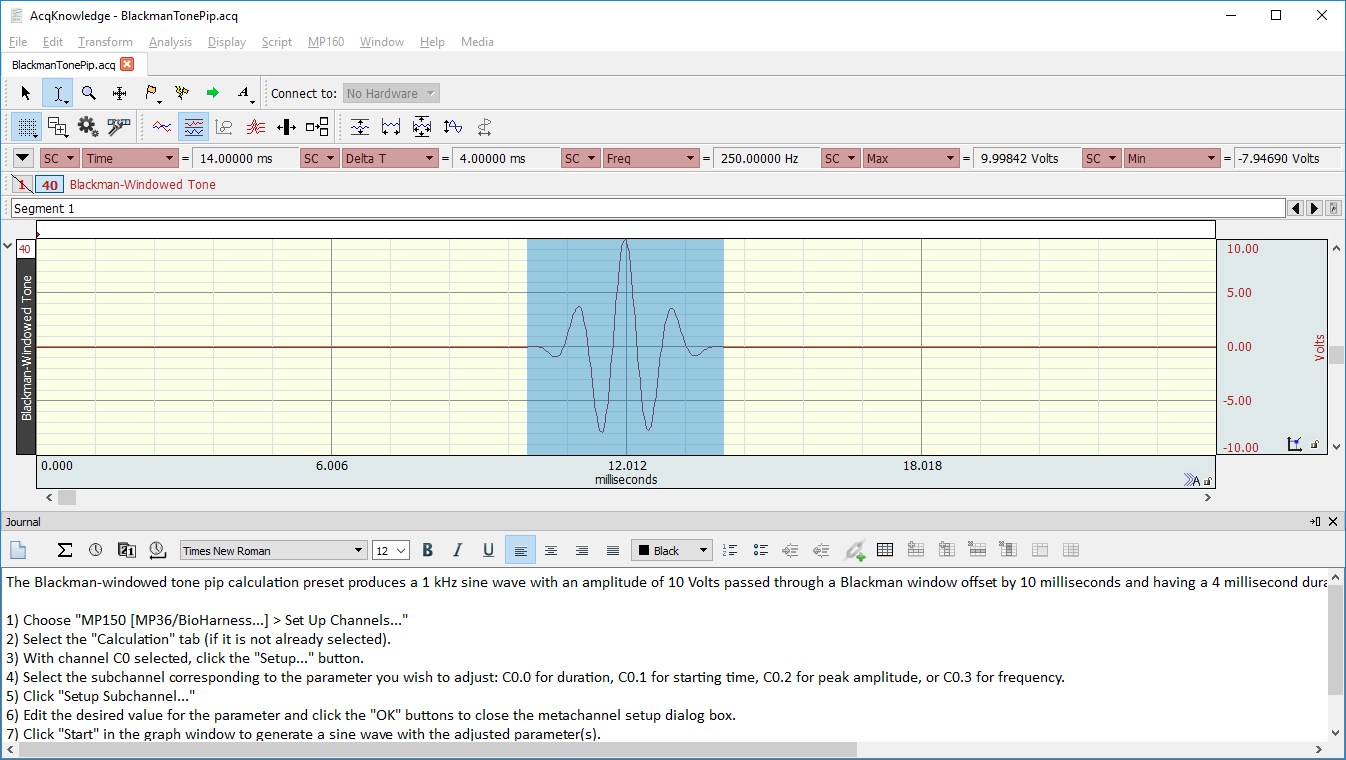Click the channel tile layout icon
1346x760 pixels.
point(317,127)
